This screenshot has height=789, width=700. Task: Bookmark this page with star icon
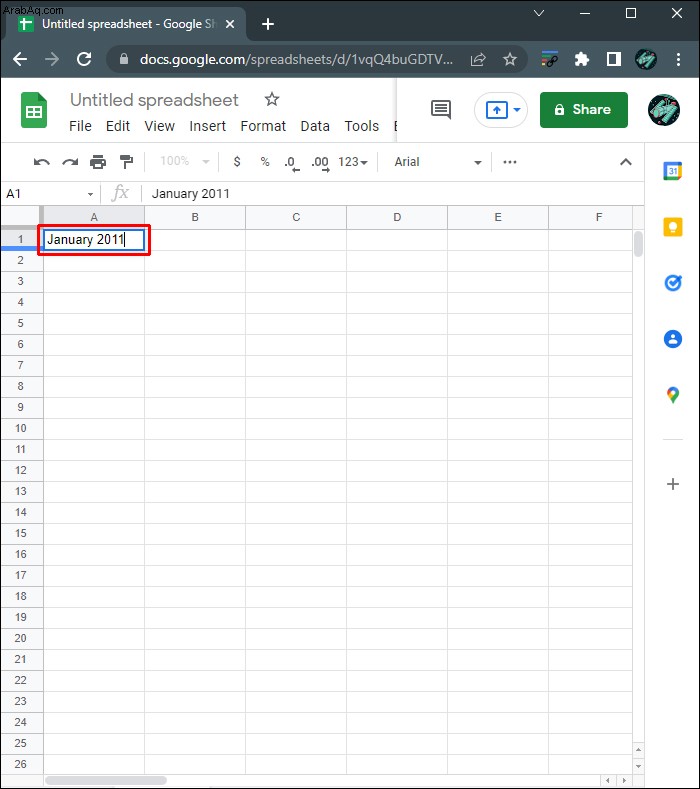click(x=510, y=59)
